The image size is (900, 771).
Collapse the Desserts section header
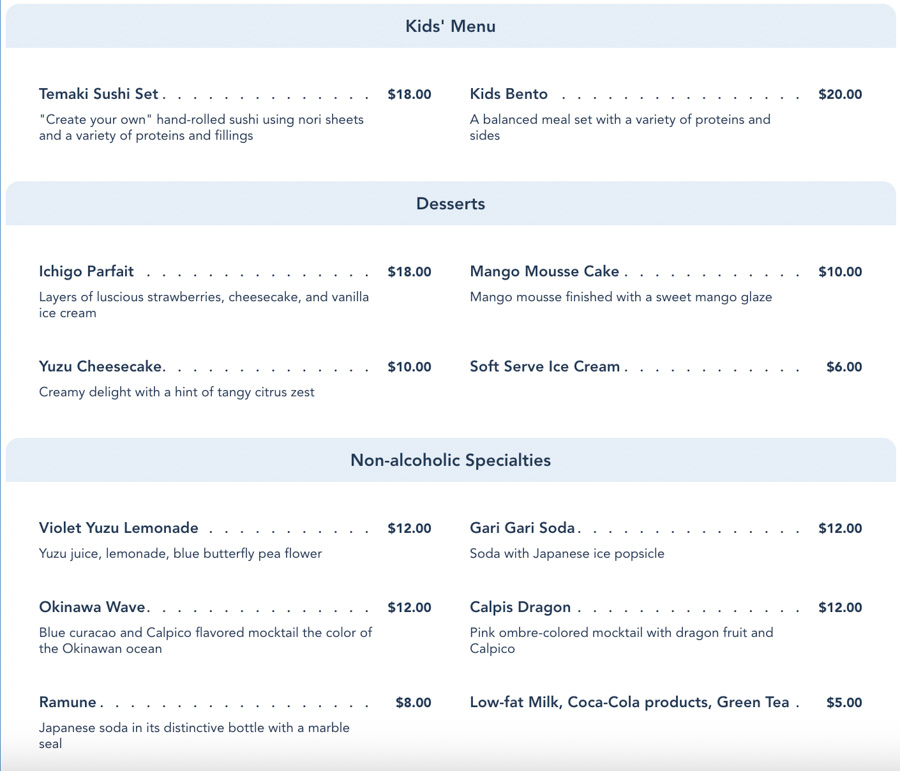(450, 204)
